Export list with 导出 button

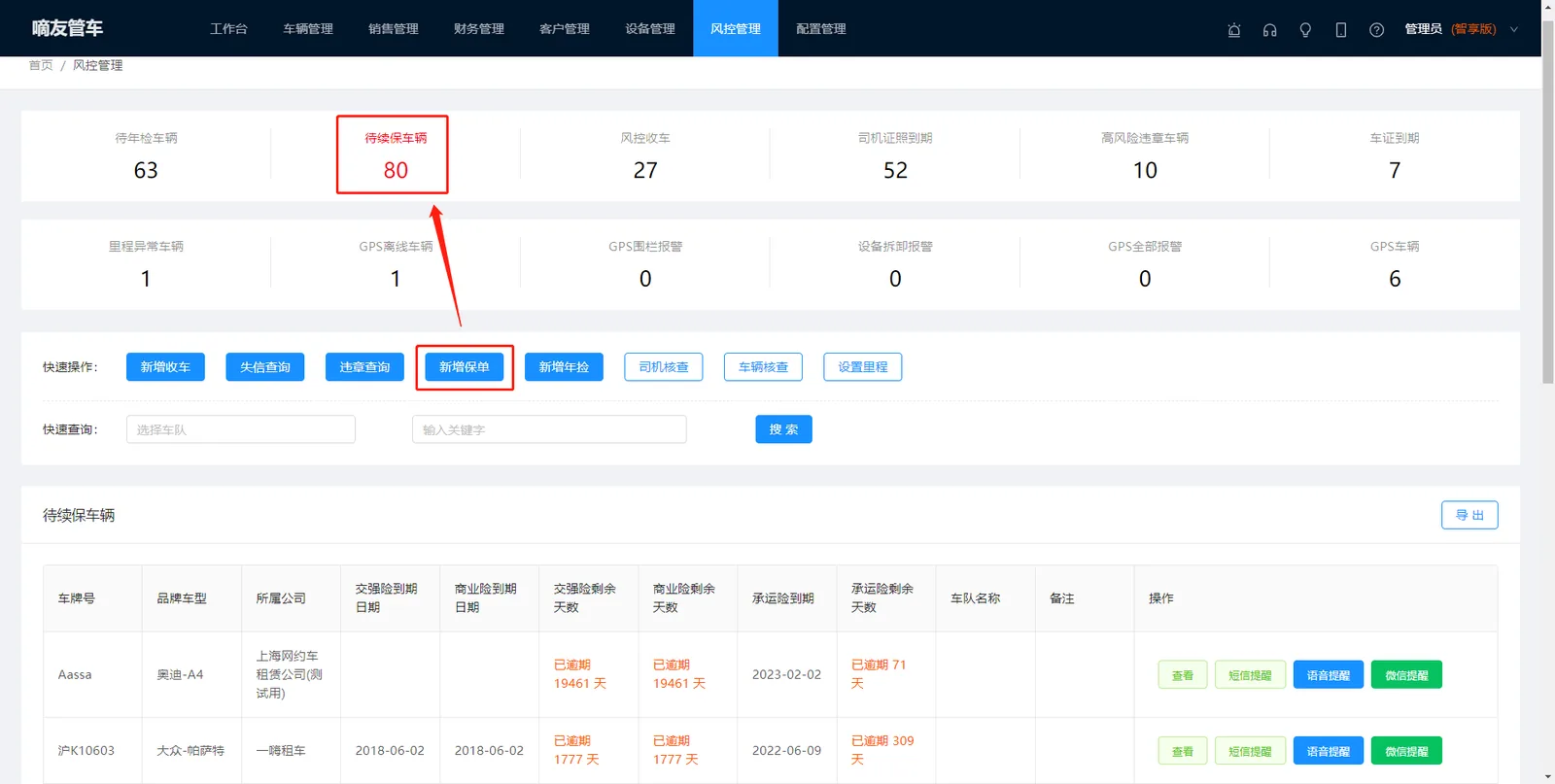(x=1469, y=515)
